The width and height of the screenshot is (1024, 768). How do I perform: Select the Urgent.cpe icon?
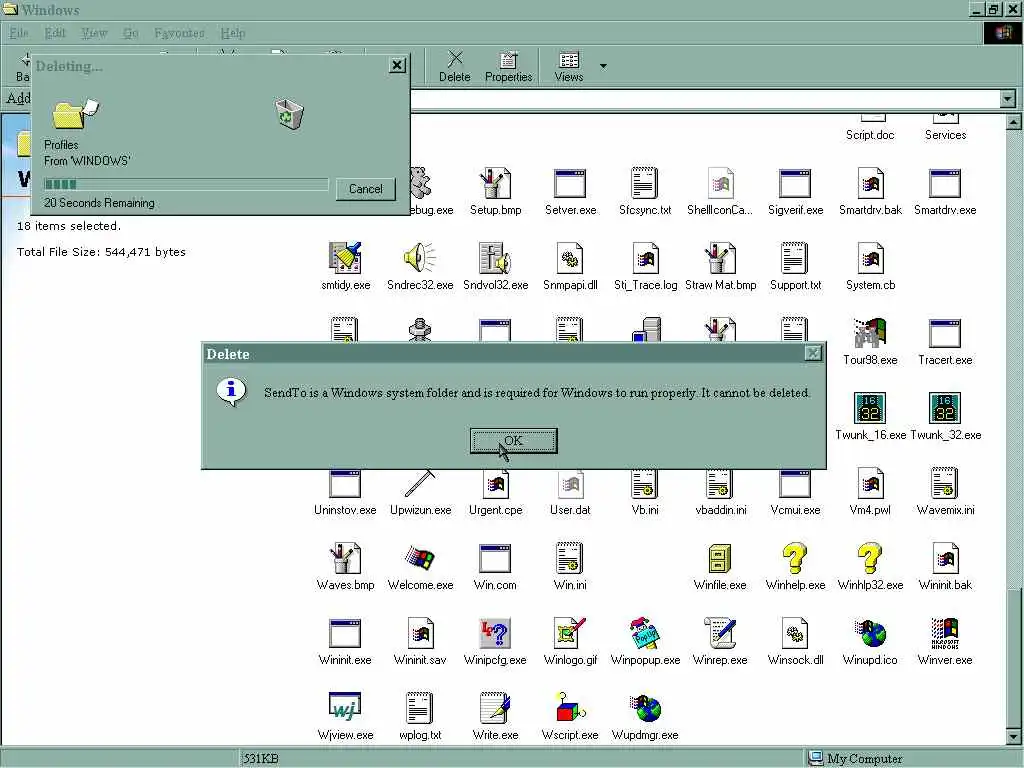(495, 484)
